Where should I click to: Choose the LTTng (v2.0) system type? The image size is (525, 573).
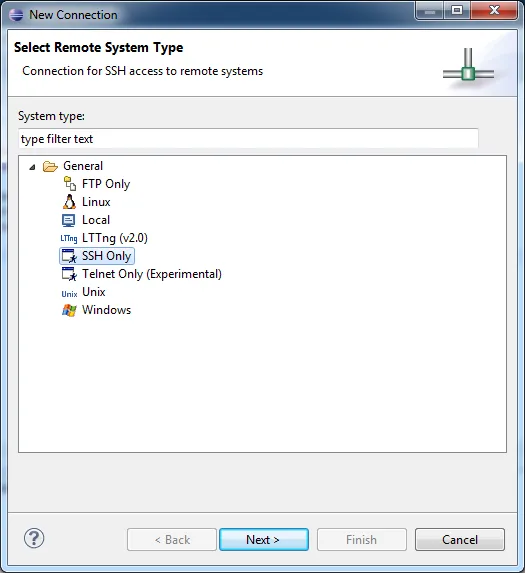[x=115, y=238]
